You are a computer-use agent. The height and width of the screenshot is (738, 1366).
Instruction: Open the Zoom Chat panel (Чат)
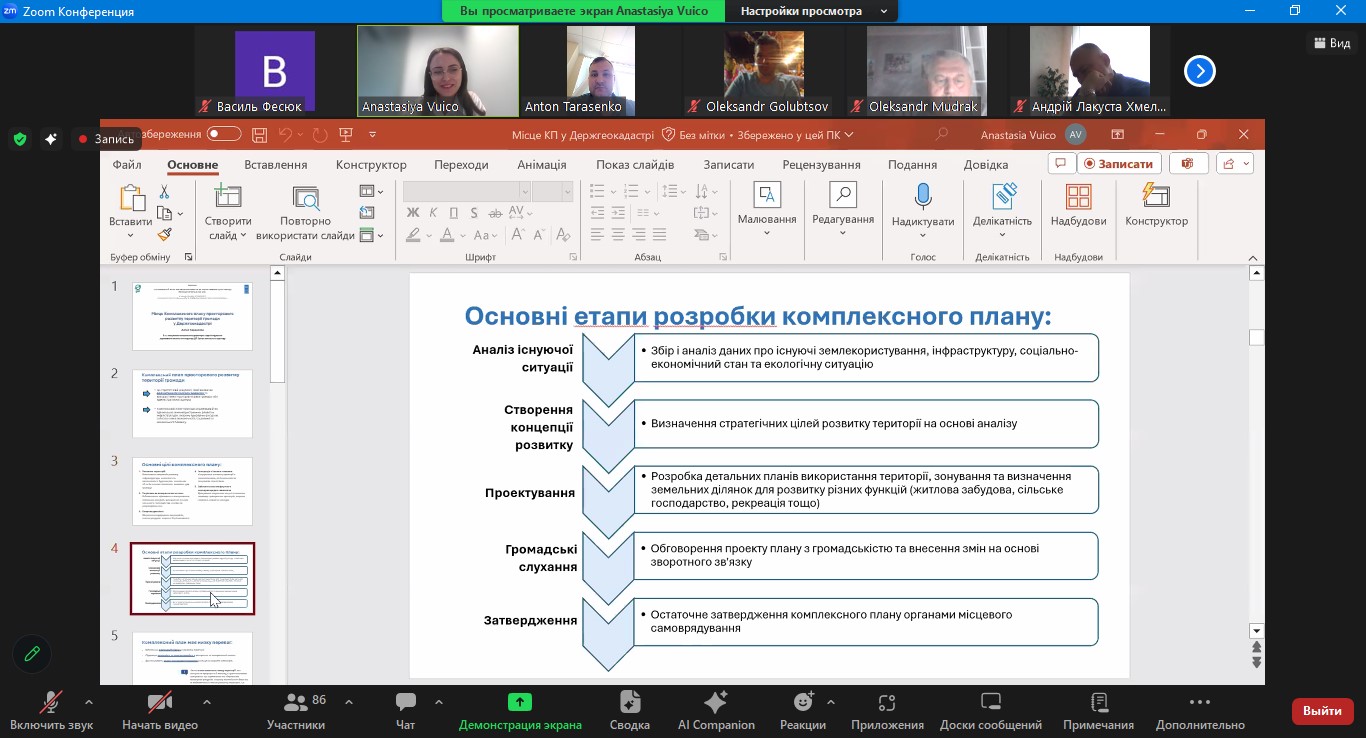tap(405, 702)
